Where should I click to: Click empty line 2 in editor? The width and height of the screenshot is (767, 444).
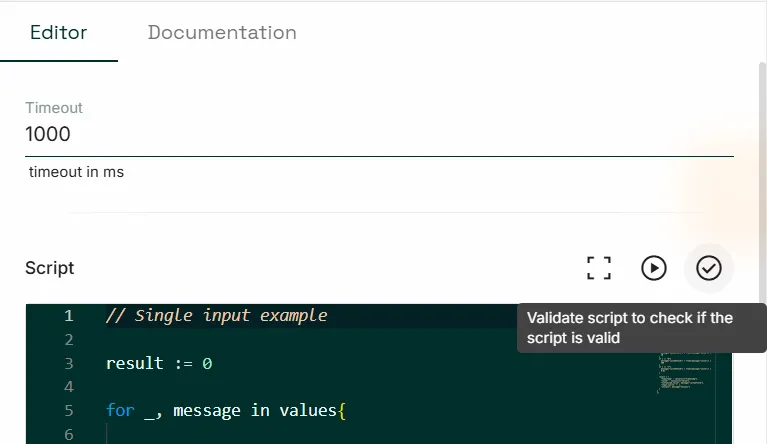[x=342, y=339]
